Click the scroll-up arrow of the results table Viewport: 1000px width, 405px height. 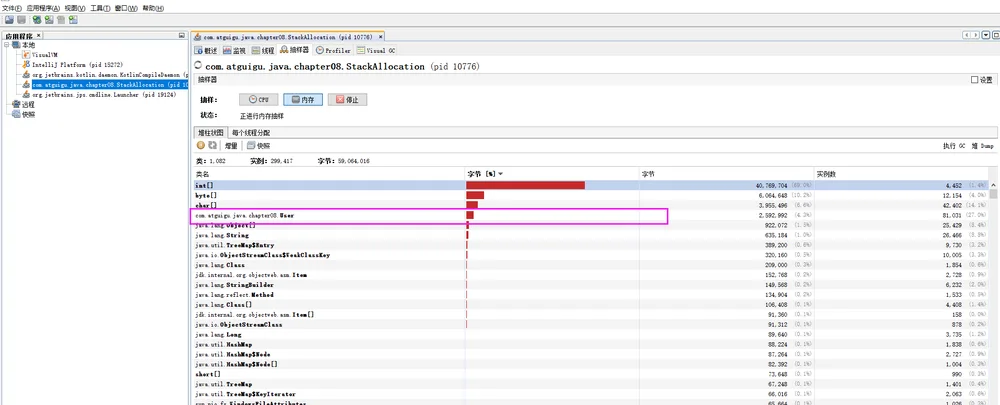(x=994, y=184)
